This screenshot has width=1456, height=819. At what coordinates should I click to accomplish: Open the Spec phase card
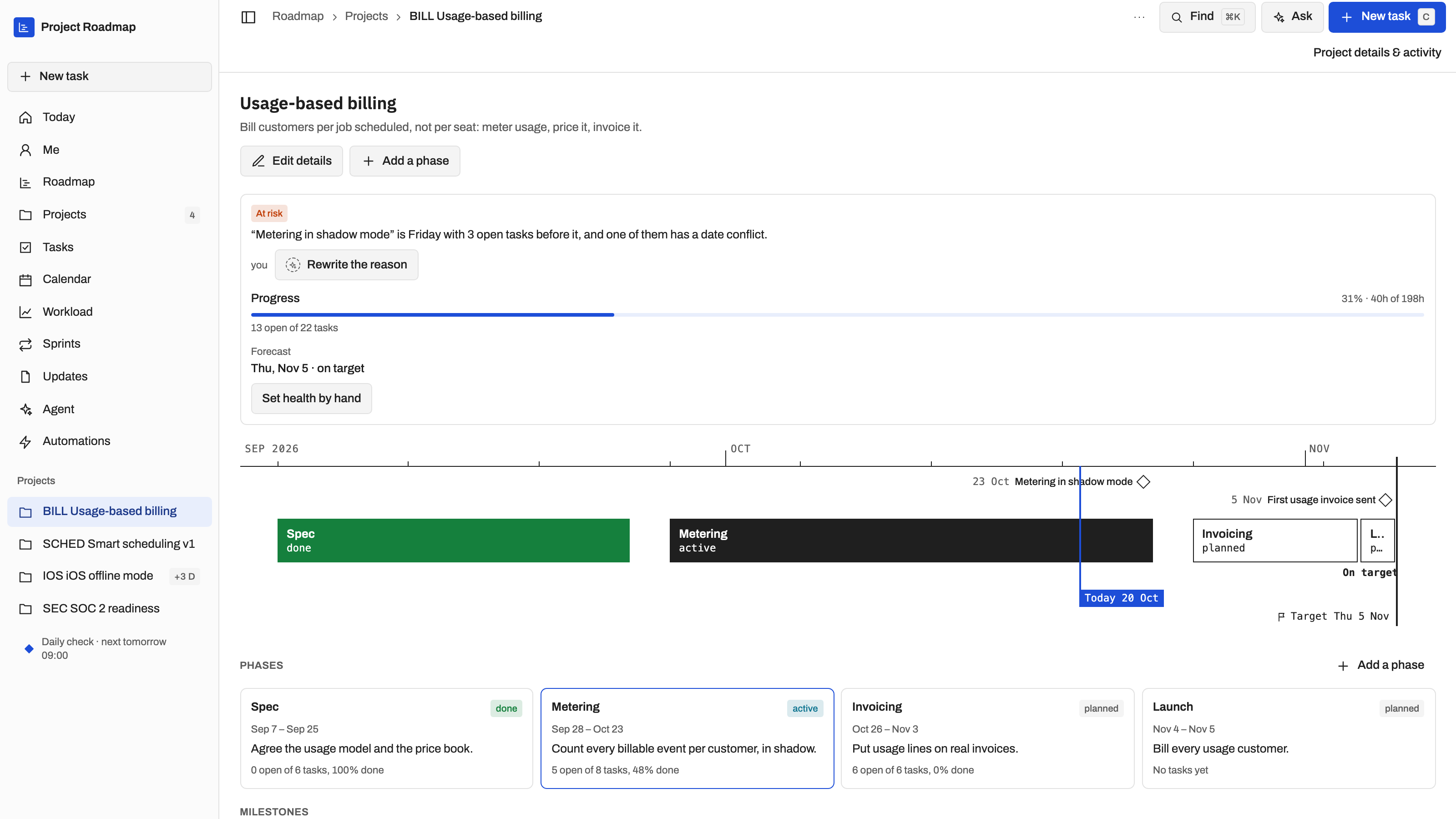387,738
